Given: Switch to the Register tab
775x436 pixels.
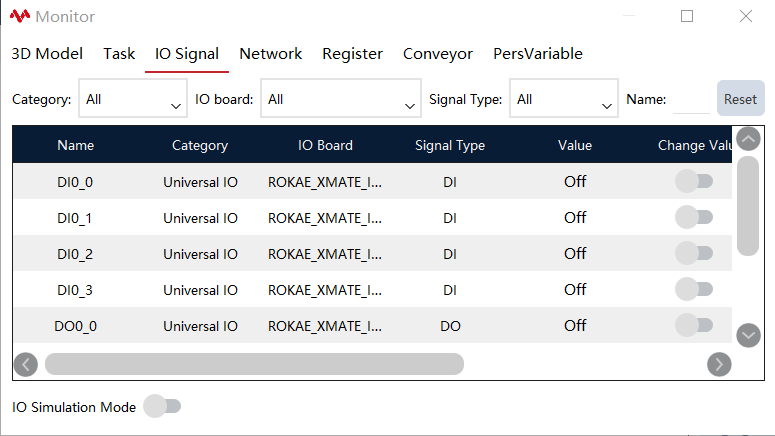Looking at the screenshot, I should (352, 54).
